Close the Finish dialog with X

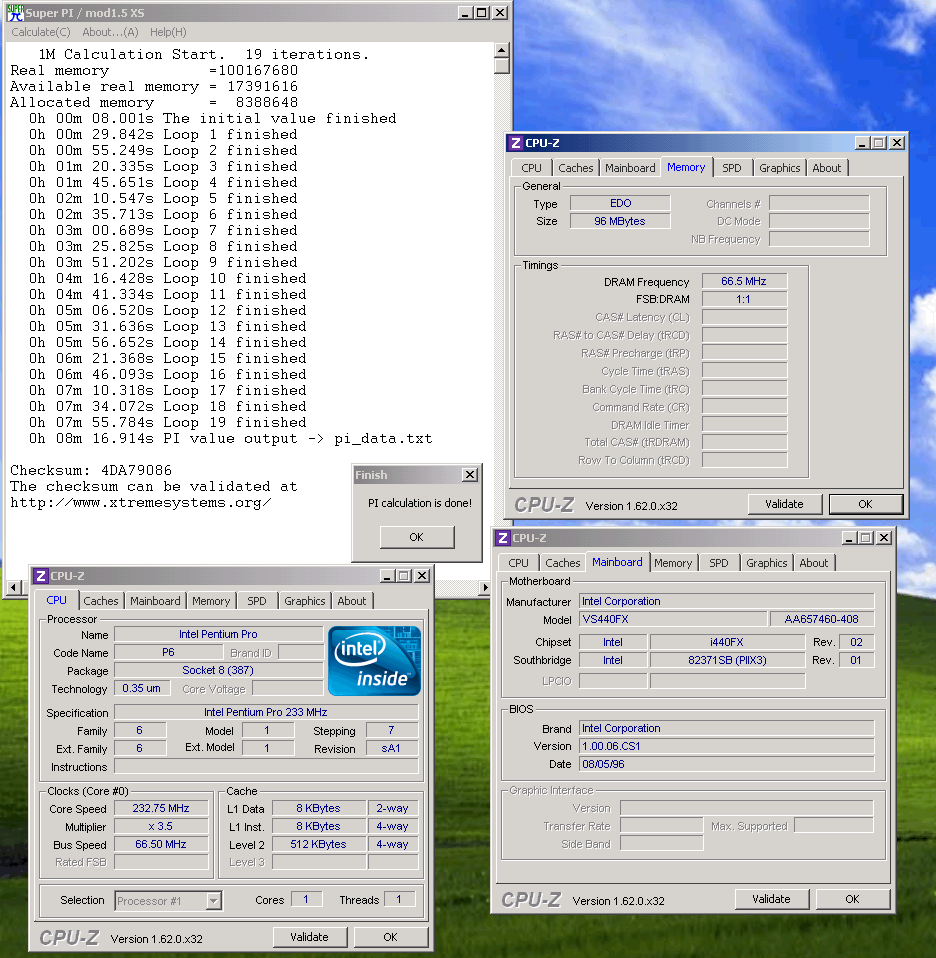click(x=469, y=475)
